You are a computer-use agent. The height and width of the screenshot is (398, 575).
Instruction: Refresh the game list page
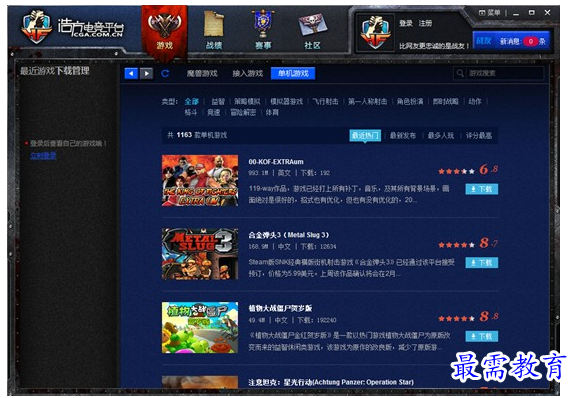[x=165, y=73]
